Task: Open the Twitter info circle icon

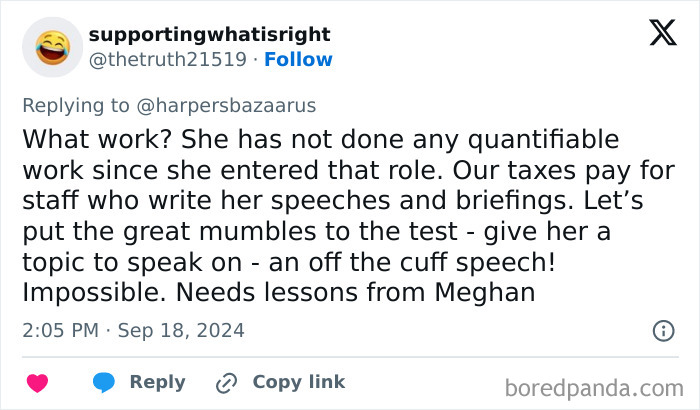Action: point(662,330)
